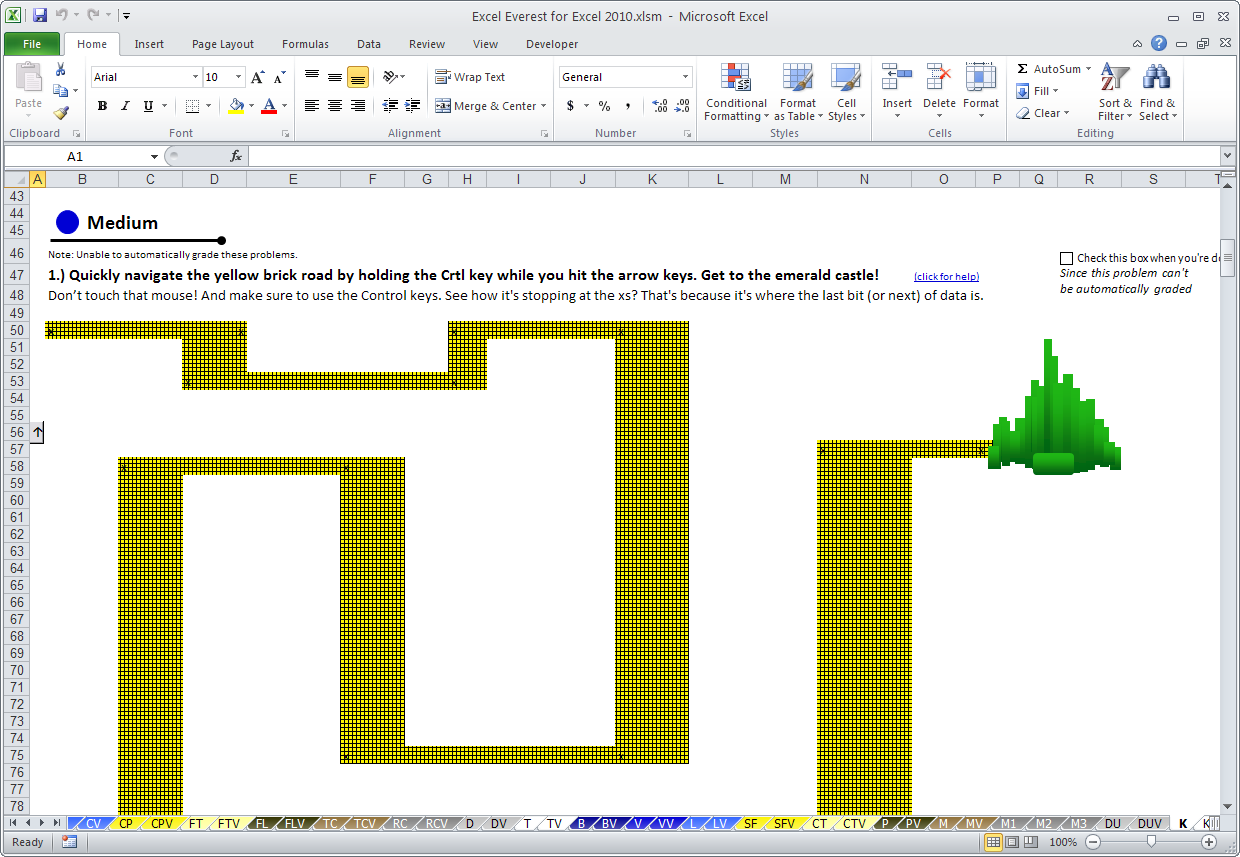Click the Excel Help question mark icon
This screenshot has height=857, width=1240.
click(1158, 43)
